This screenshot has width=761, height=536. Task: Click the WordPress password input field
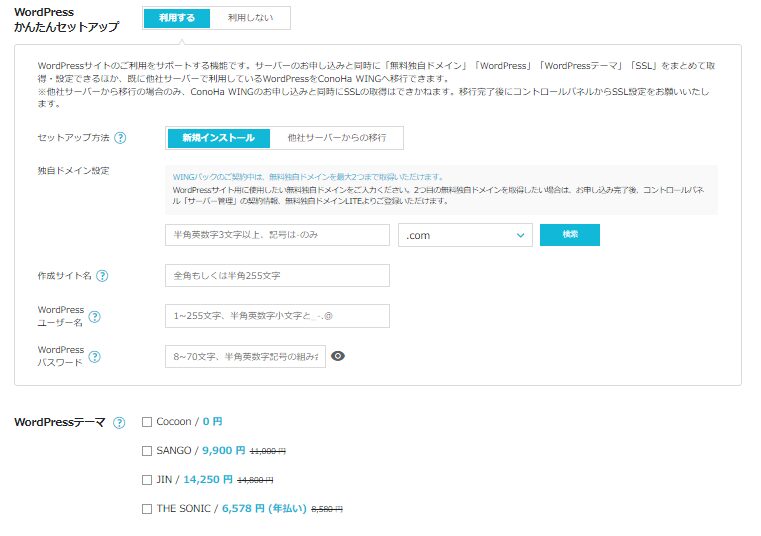click(x=245, y=356)
